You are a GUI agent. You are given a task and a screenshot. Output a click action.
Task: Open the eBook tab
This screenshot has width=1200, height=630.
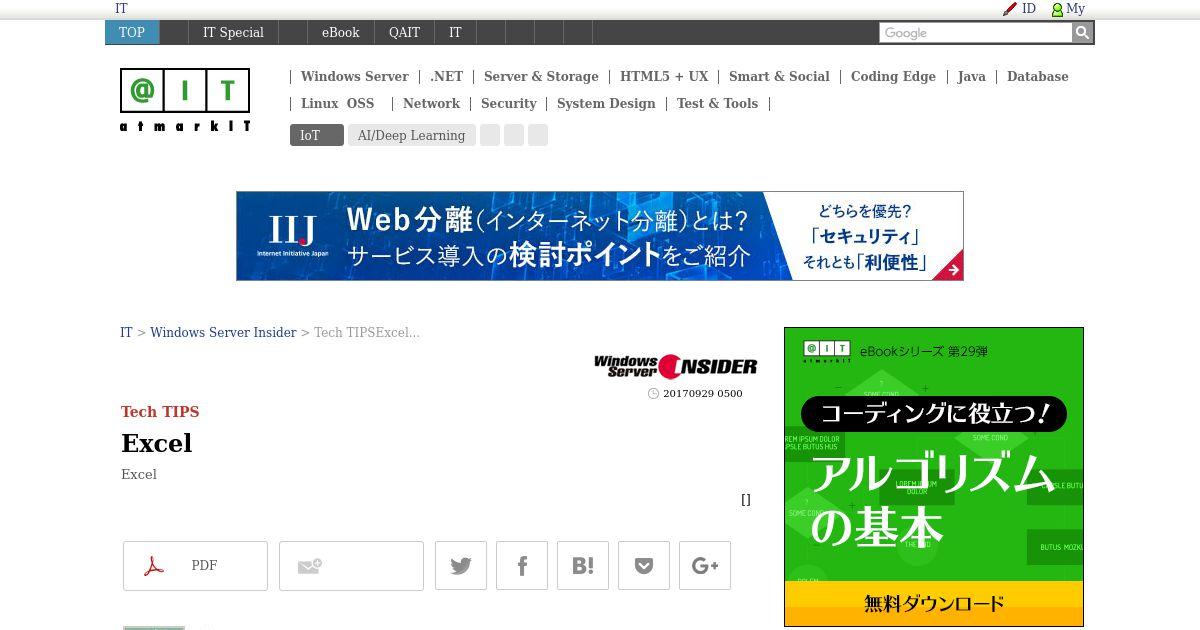[x=340, y=32]
